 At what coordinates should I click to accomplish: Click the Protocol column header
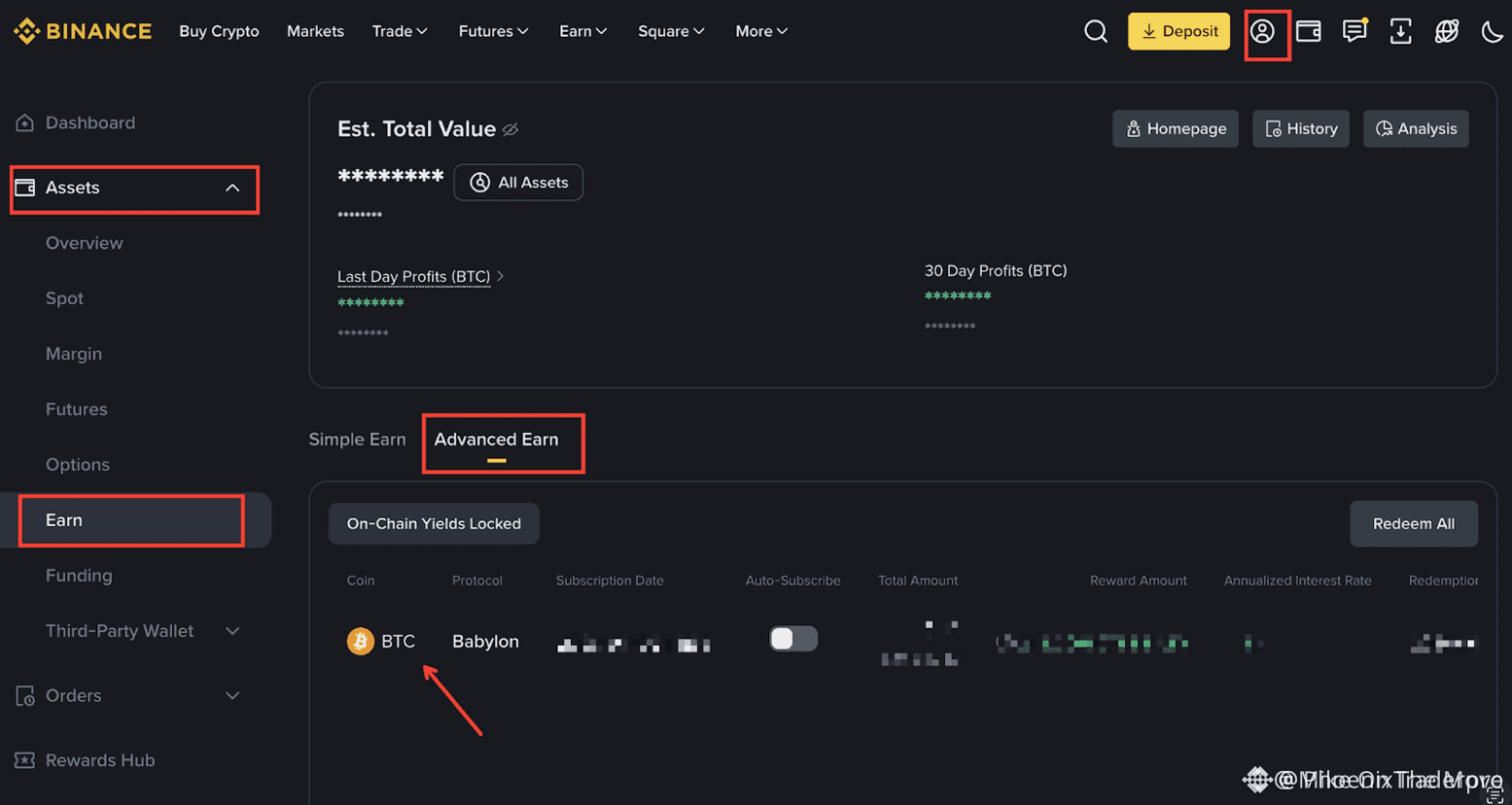(477, 580)
